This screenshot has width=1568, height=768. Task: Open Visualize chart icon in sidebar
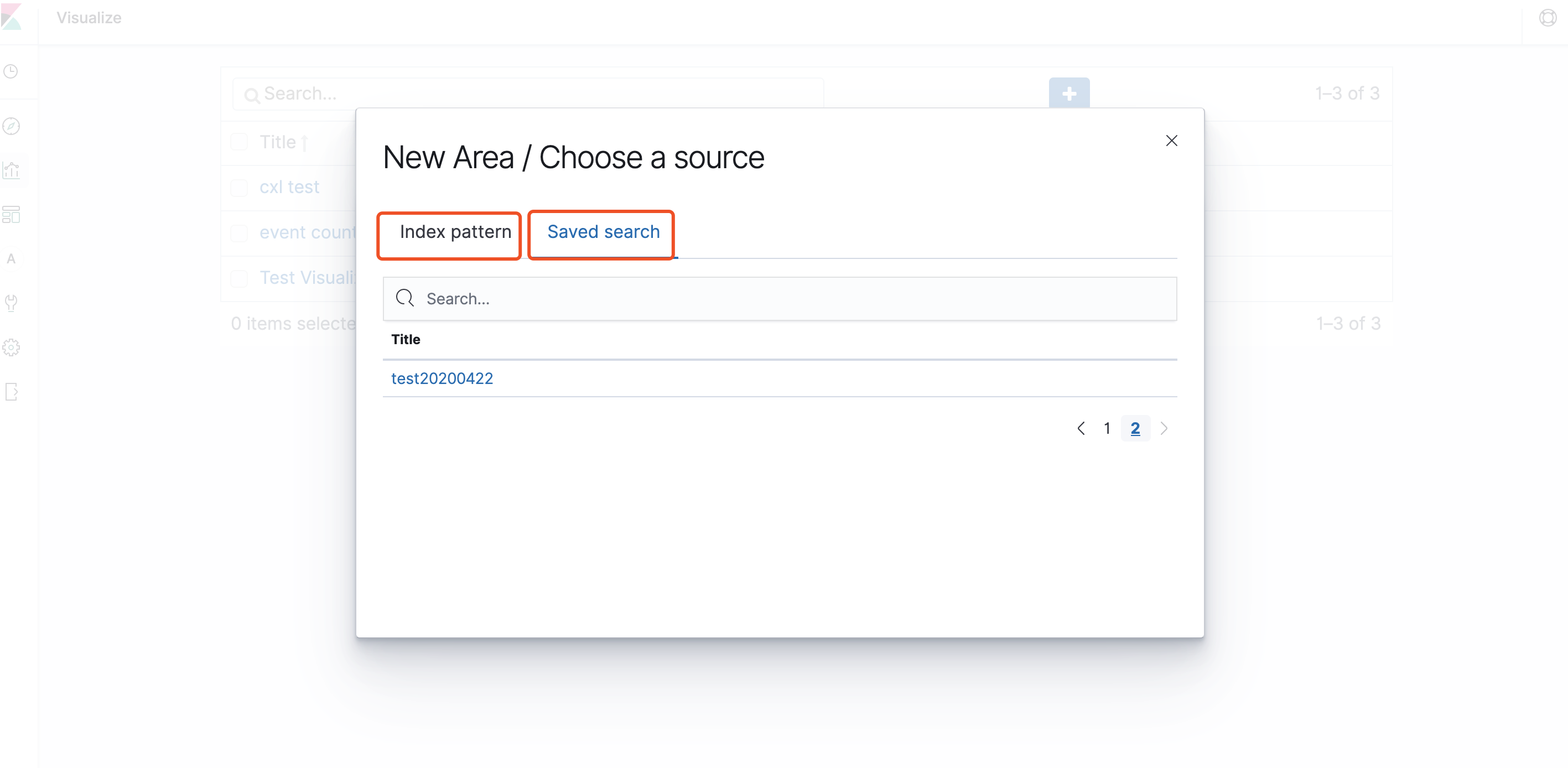point(11,170)
